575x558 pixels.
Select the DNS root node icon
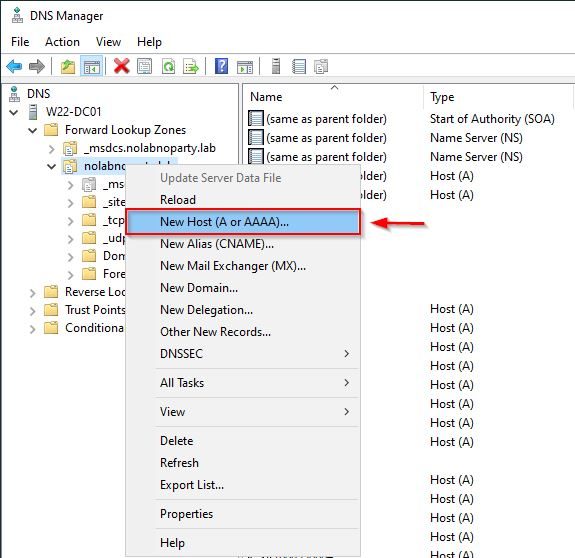(14, 94)
